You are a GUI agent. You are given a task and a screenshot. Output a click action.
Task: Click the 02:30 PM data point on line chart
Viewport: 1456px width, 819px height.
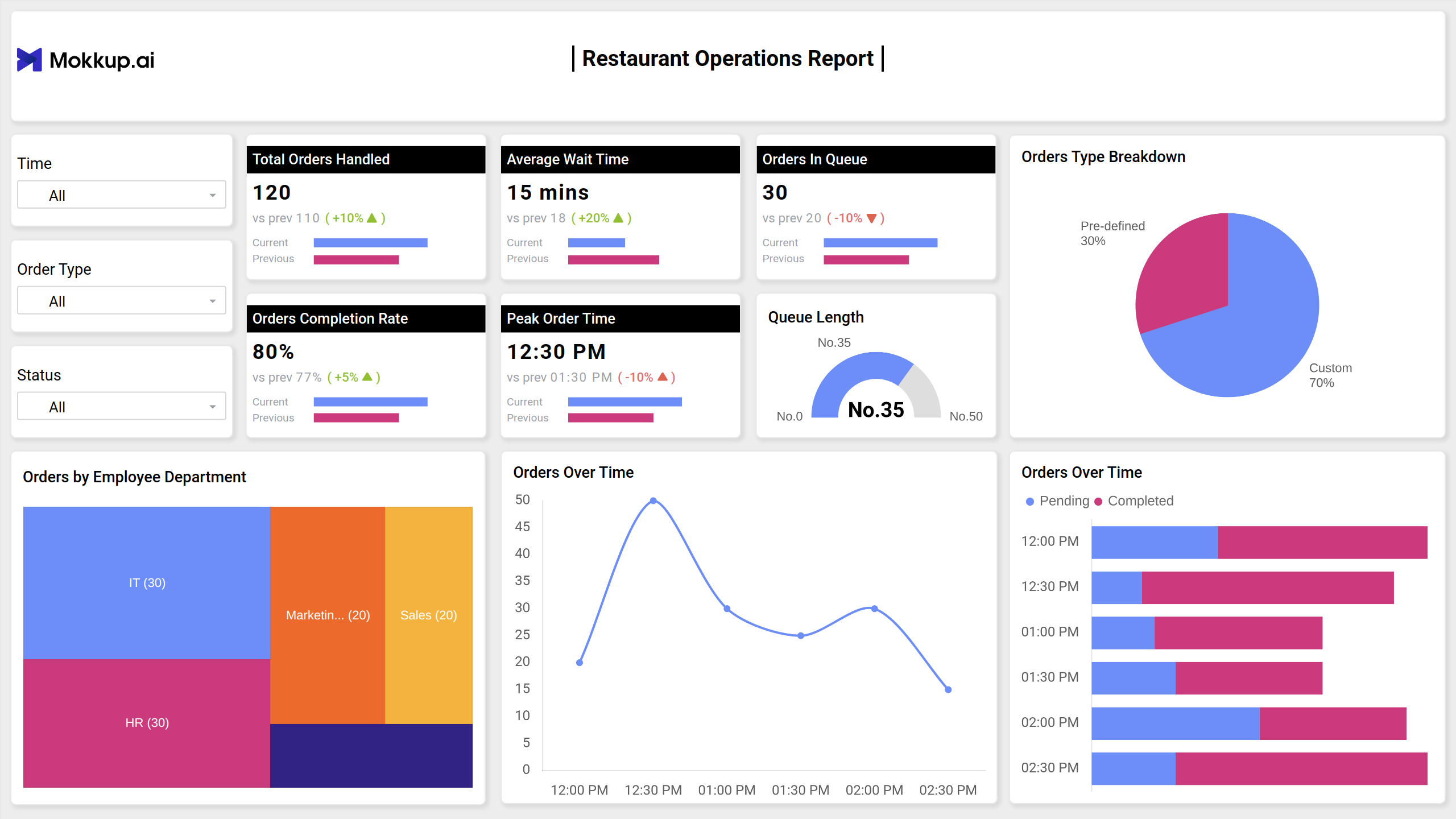[948, 690]
